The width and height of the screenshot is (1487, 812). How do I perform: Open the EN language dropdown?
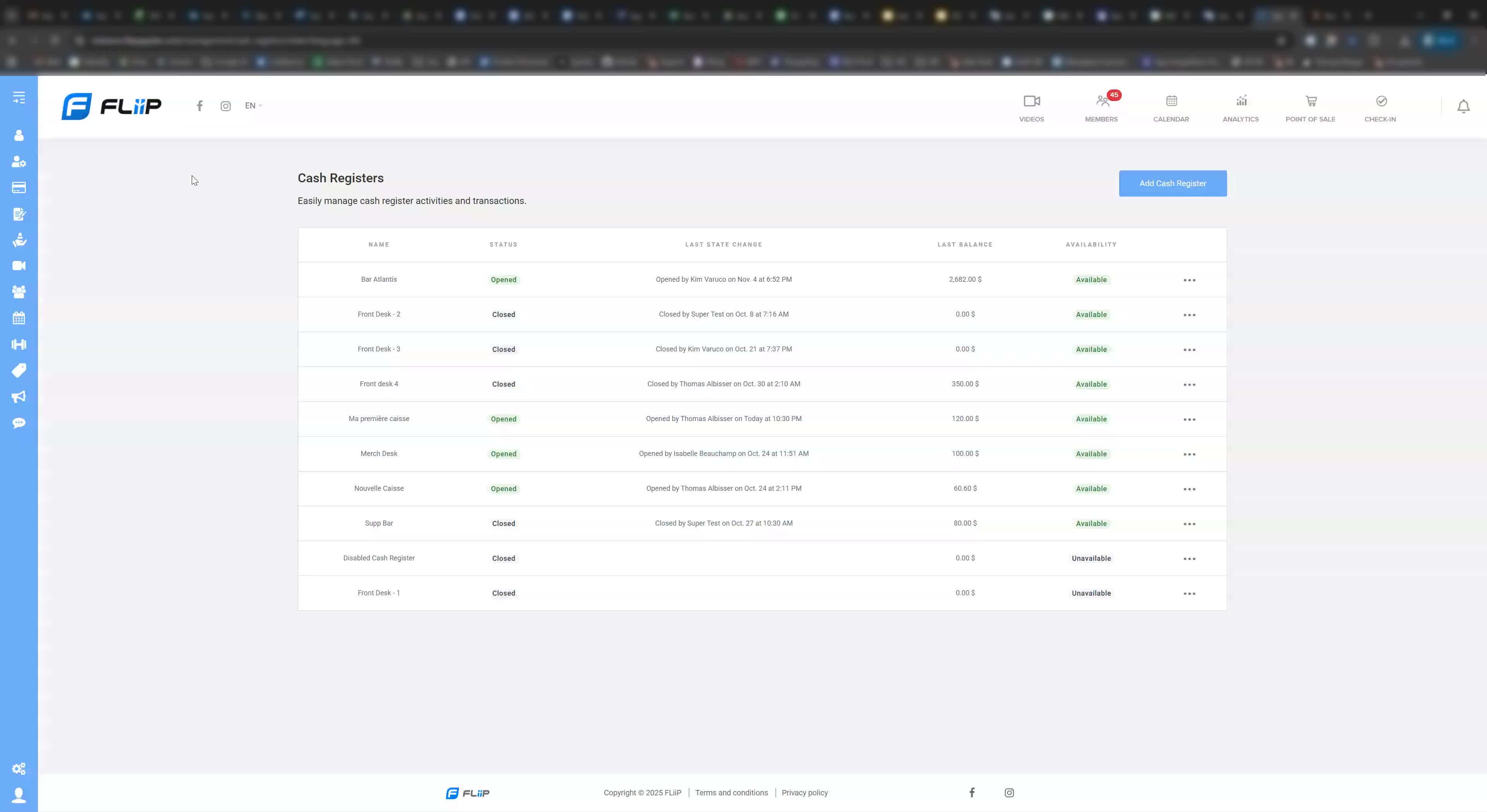point(253,106)
